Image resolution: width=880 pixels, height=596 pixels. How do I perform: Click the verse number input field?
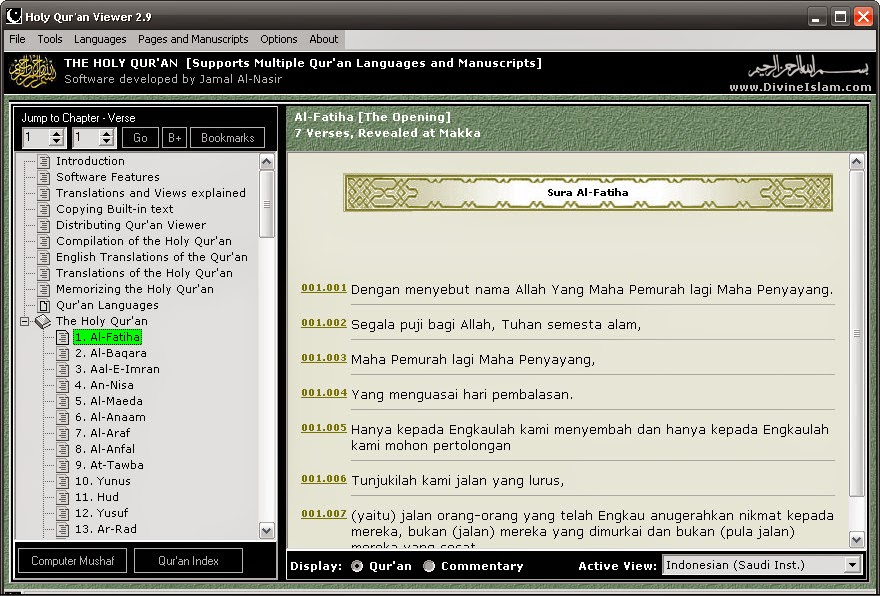[x=86, y=138]
